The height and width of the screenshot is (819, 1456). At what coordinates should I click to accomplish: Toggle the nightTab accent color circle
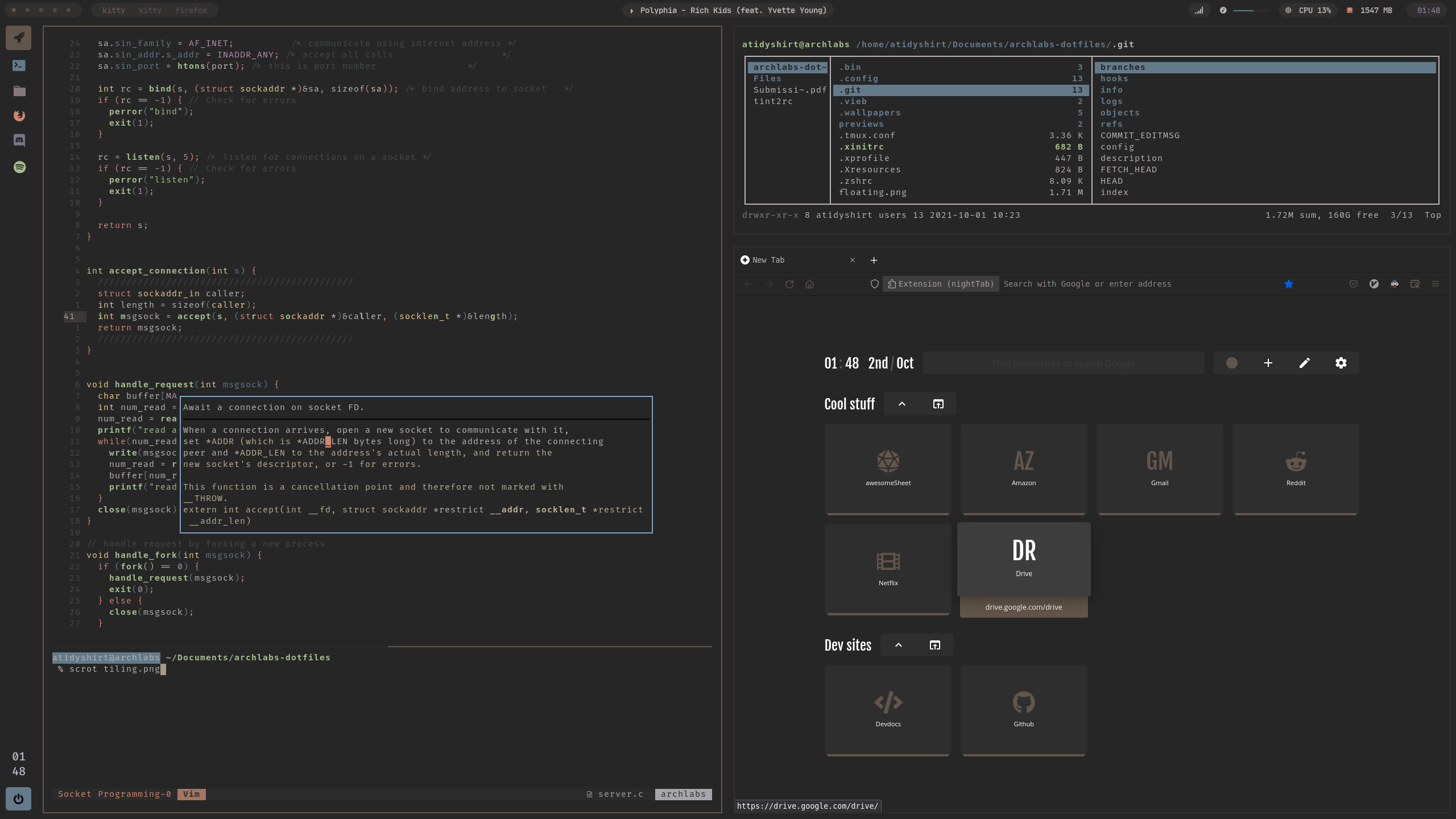[1231, 363]
